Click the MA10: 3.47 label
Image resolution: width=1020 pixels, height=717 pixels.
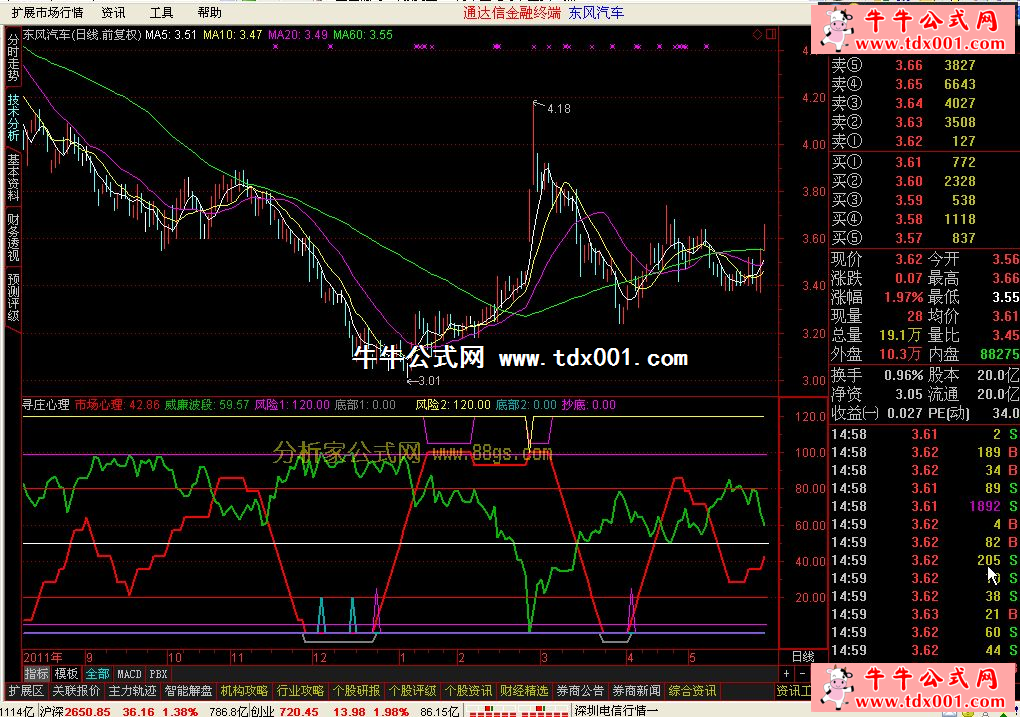click(x=232, y=34)
